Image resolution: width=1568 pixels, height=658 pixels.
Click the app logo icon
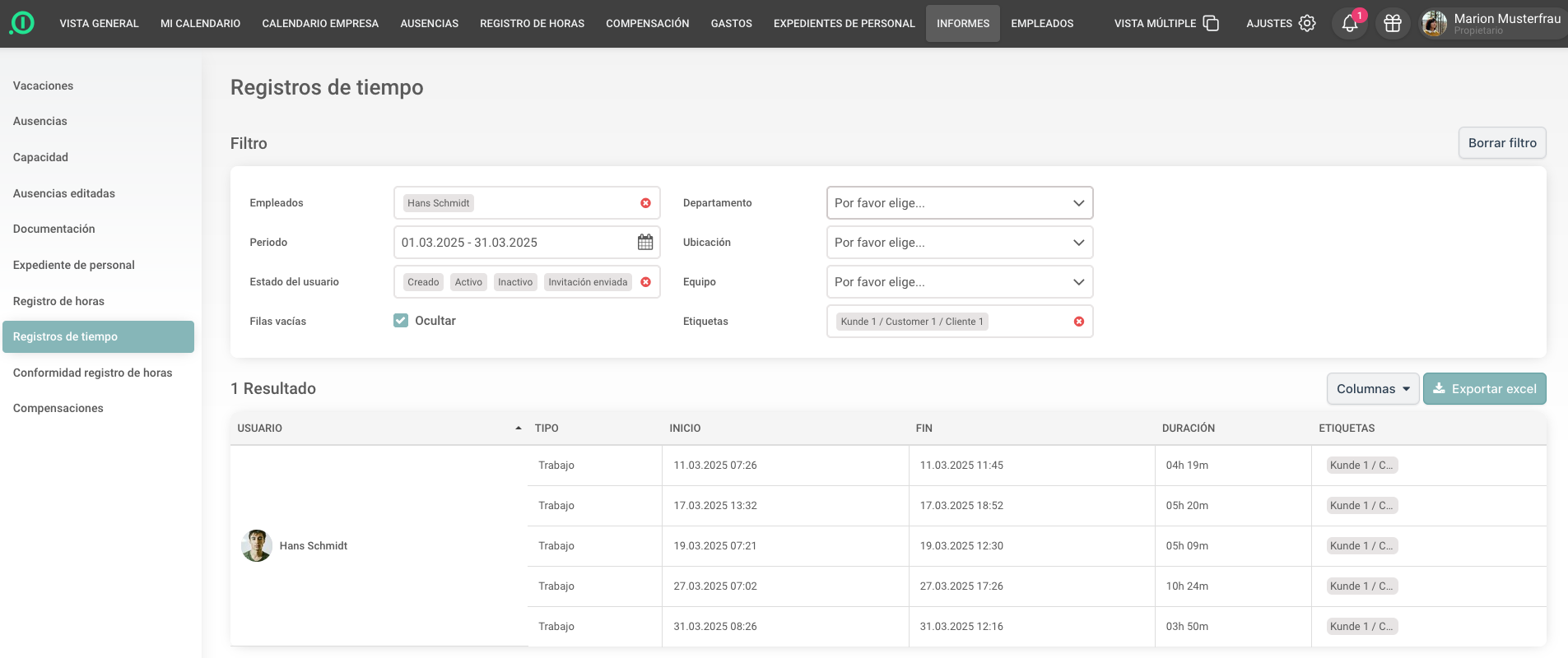pyautogui.click(x=22, y=23)
